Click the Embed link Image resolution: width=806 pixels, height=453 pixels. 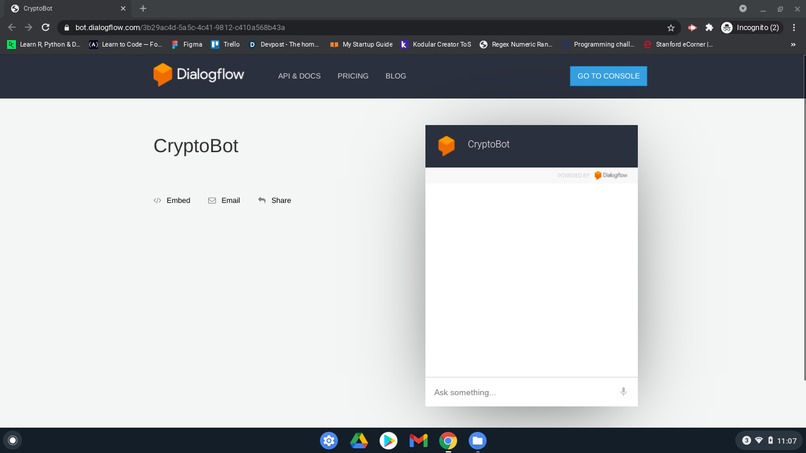tap(172, 200)
